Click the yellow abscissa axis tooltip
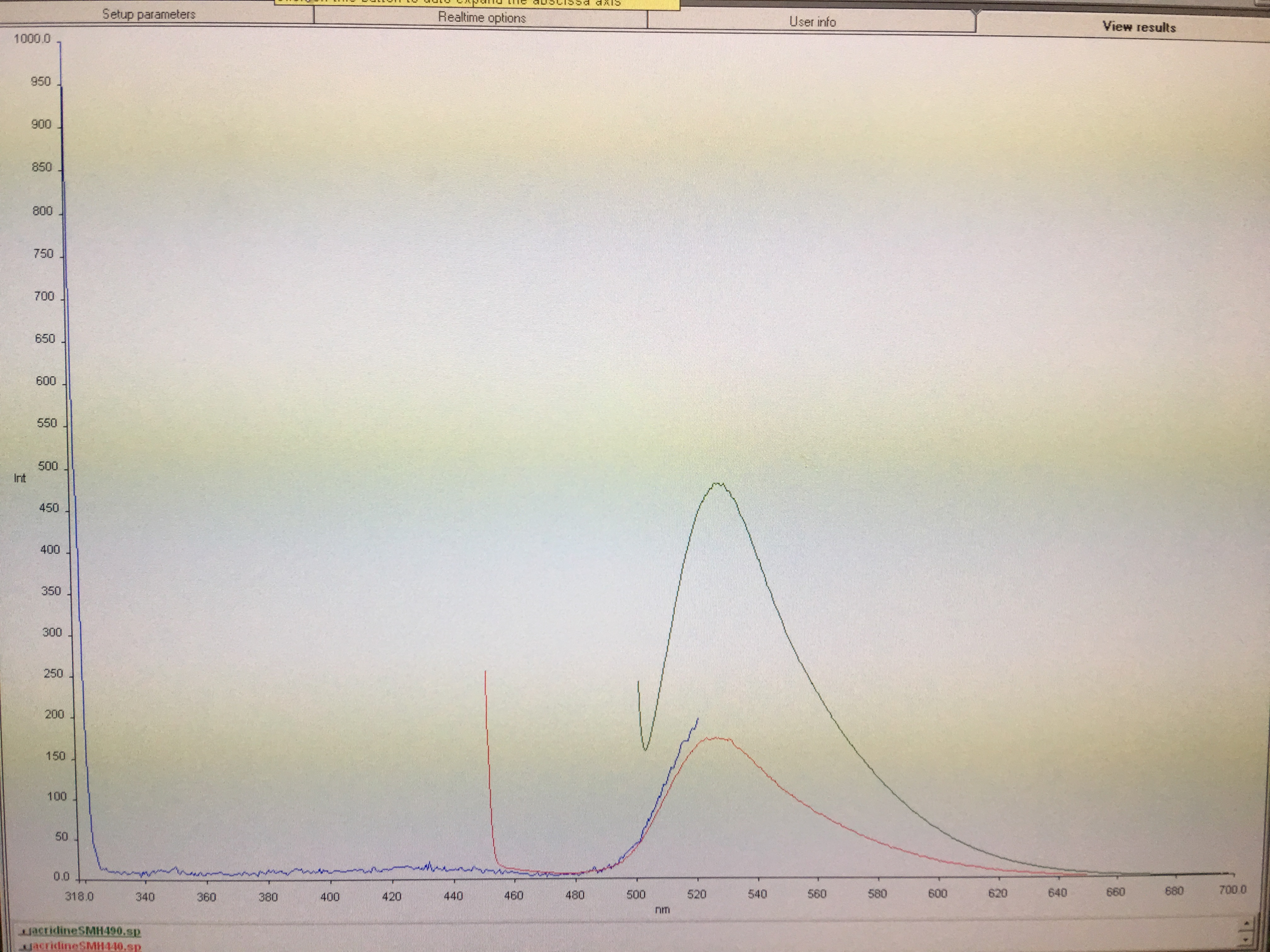 pos(477,4)
